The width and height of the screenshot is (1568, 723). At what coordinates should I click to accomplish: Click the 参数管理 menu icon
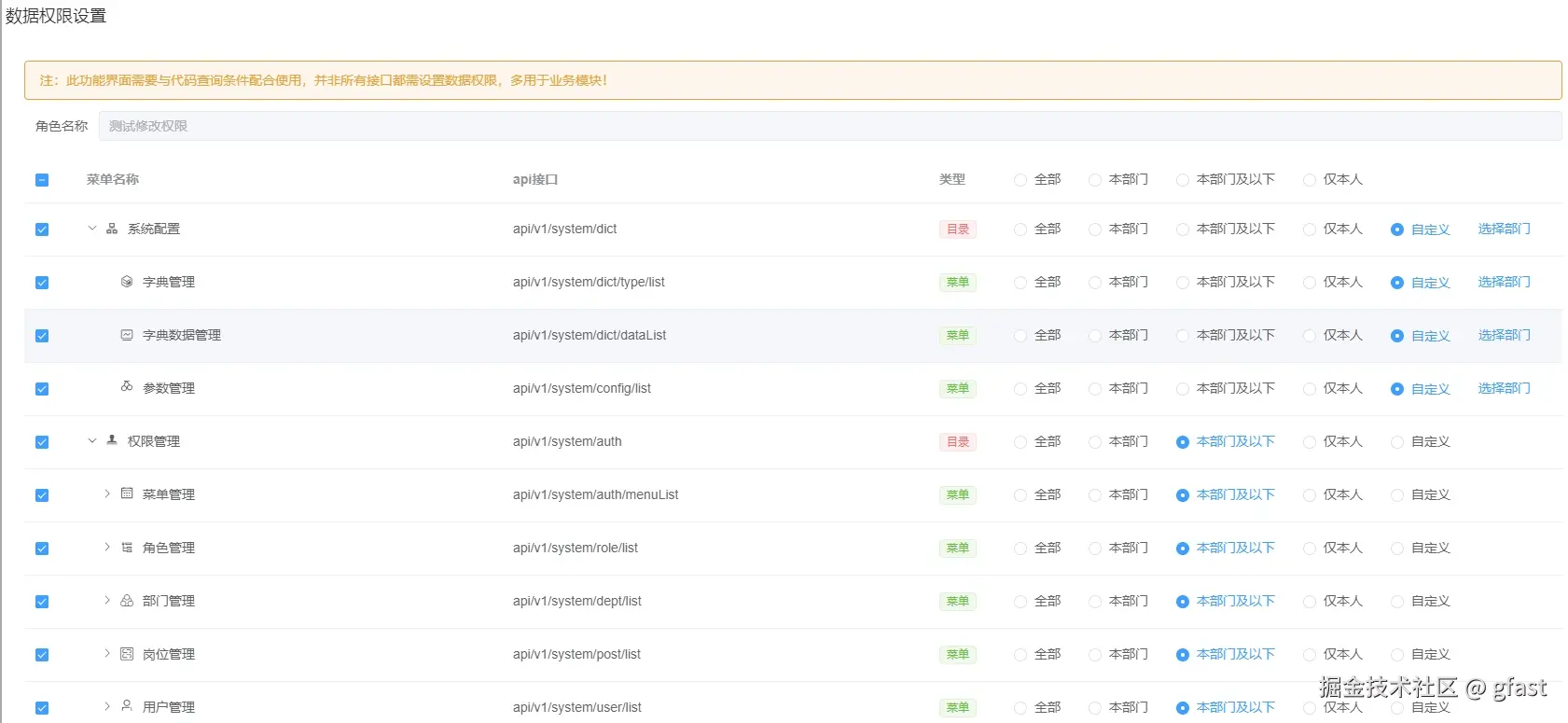pos(127,386)
